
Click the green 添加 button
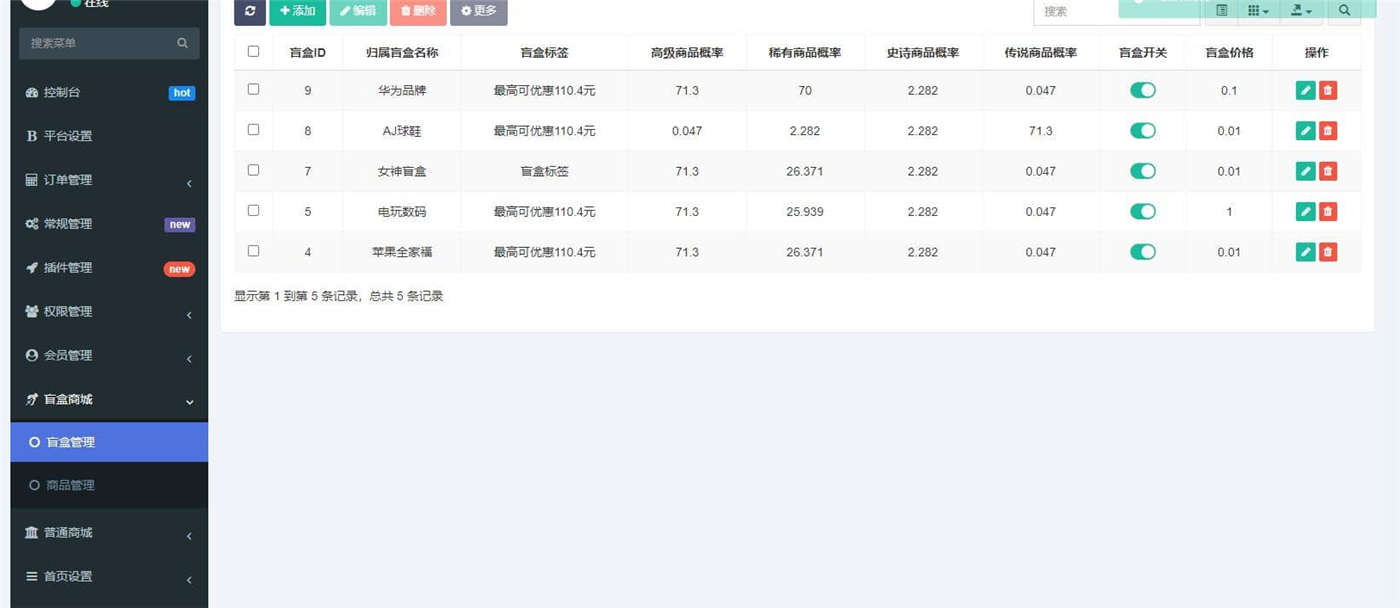(x=297, y=11)
